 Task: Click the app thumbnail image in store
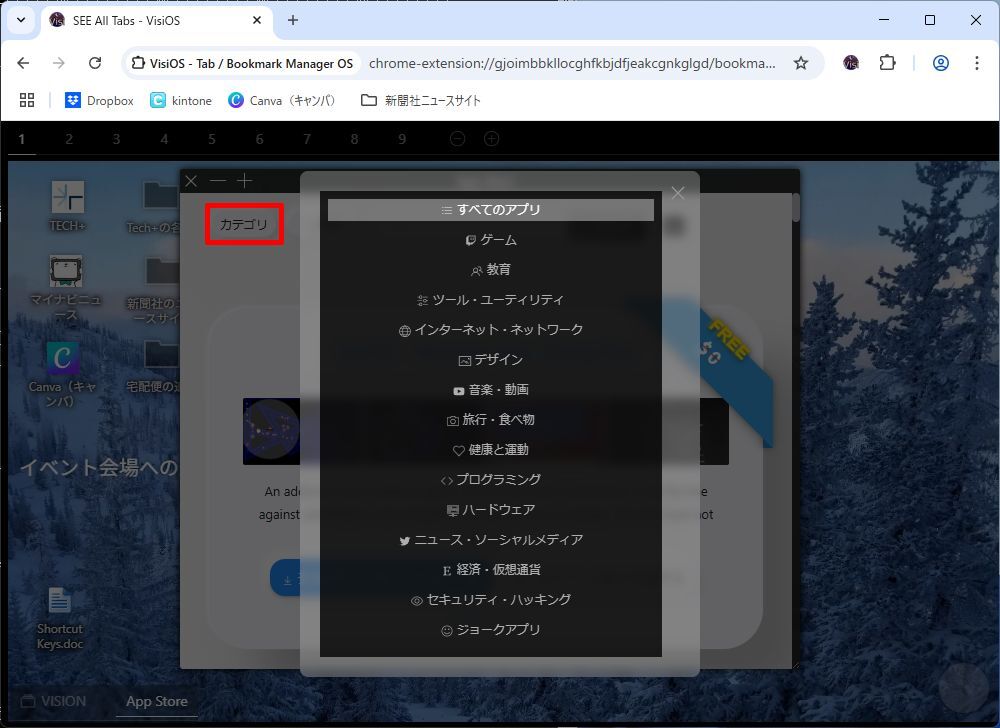point(272,431)
